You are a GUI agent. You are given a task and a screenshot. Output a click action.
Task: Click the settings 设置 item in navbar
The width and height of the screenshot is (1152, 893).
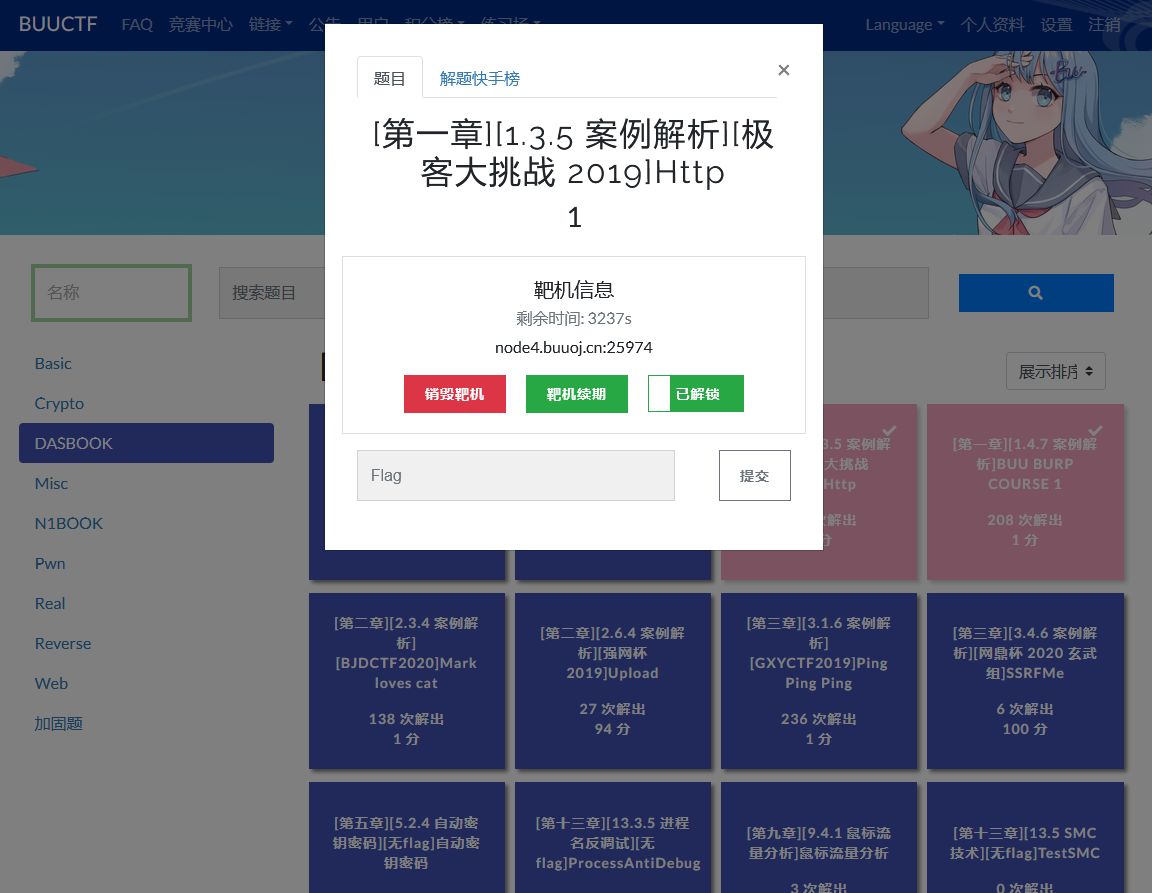coord(1056,25)
